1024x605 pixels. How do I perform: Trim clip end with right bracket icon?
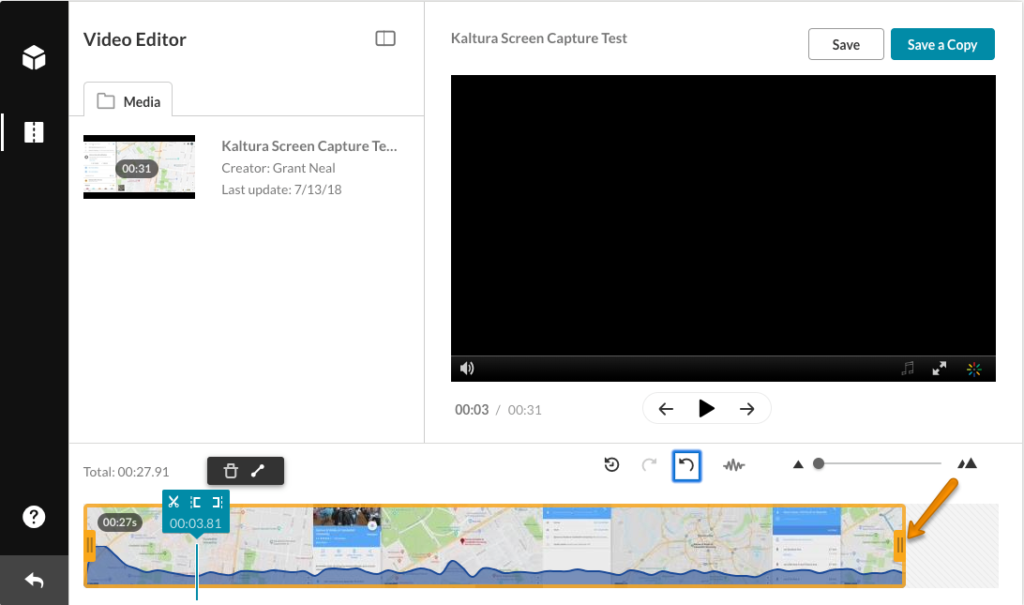[218, 501]
